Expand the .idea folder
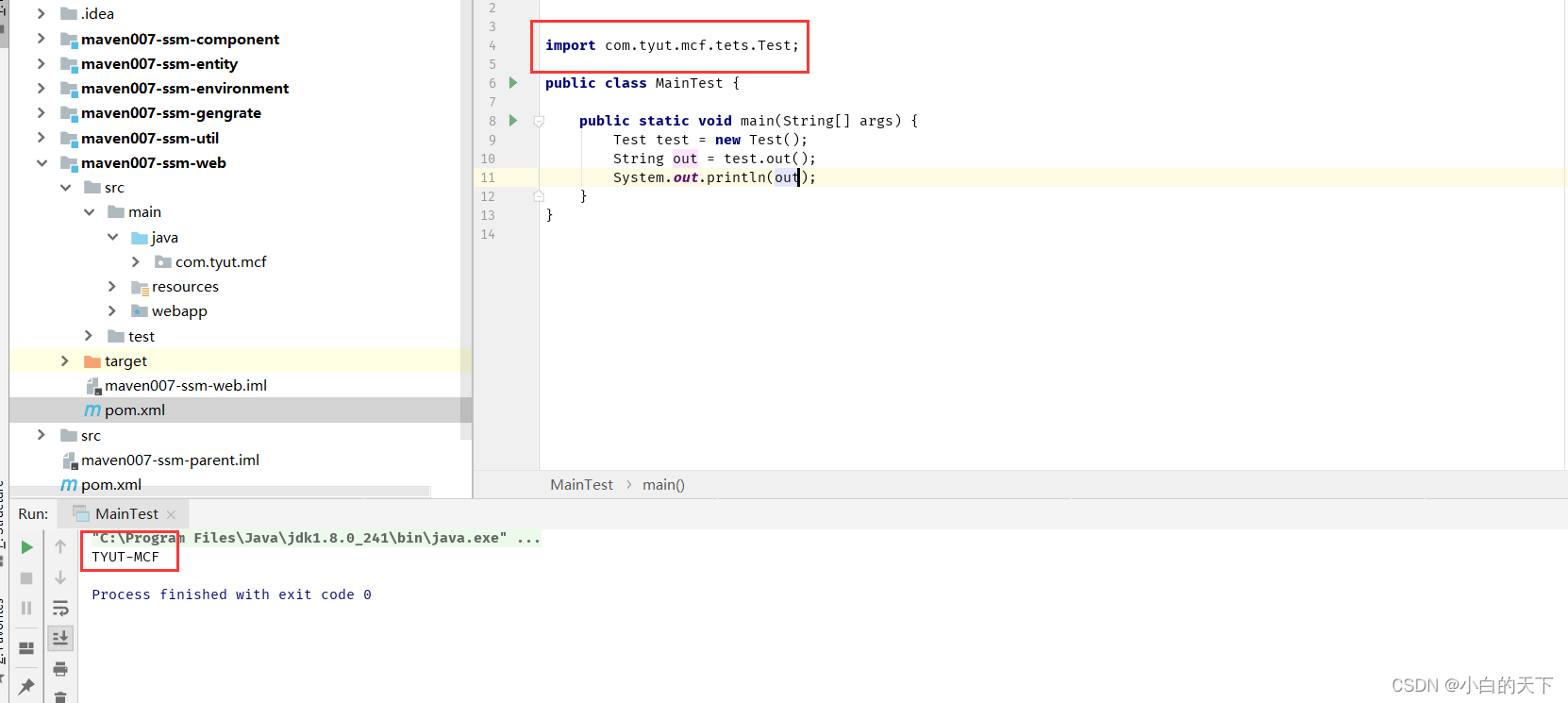Screen dimensions: 1568x703 click(x=41, y=13)
